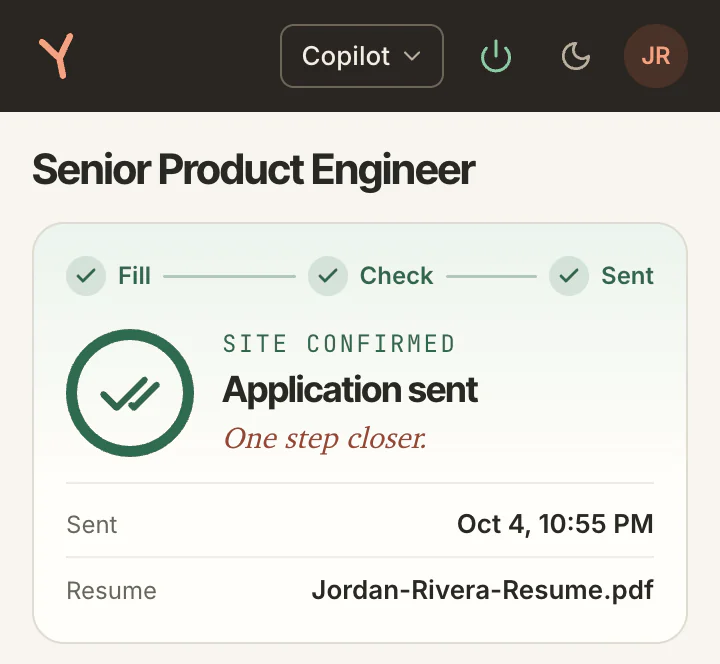
Task: Open the JR profile avatar menu
Action: [656, 56]
